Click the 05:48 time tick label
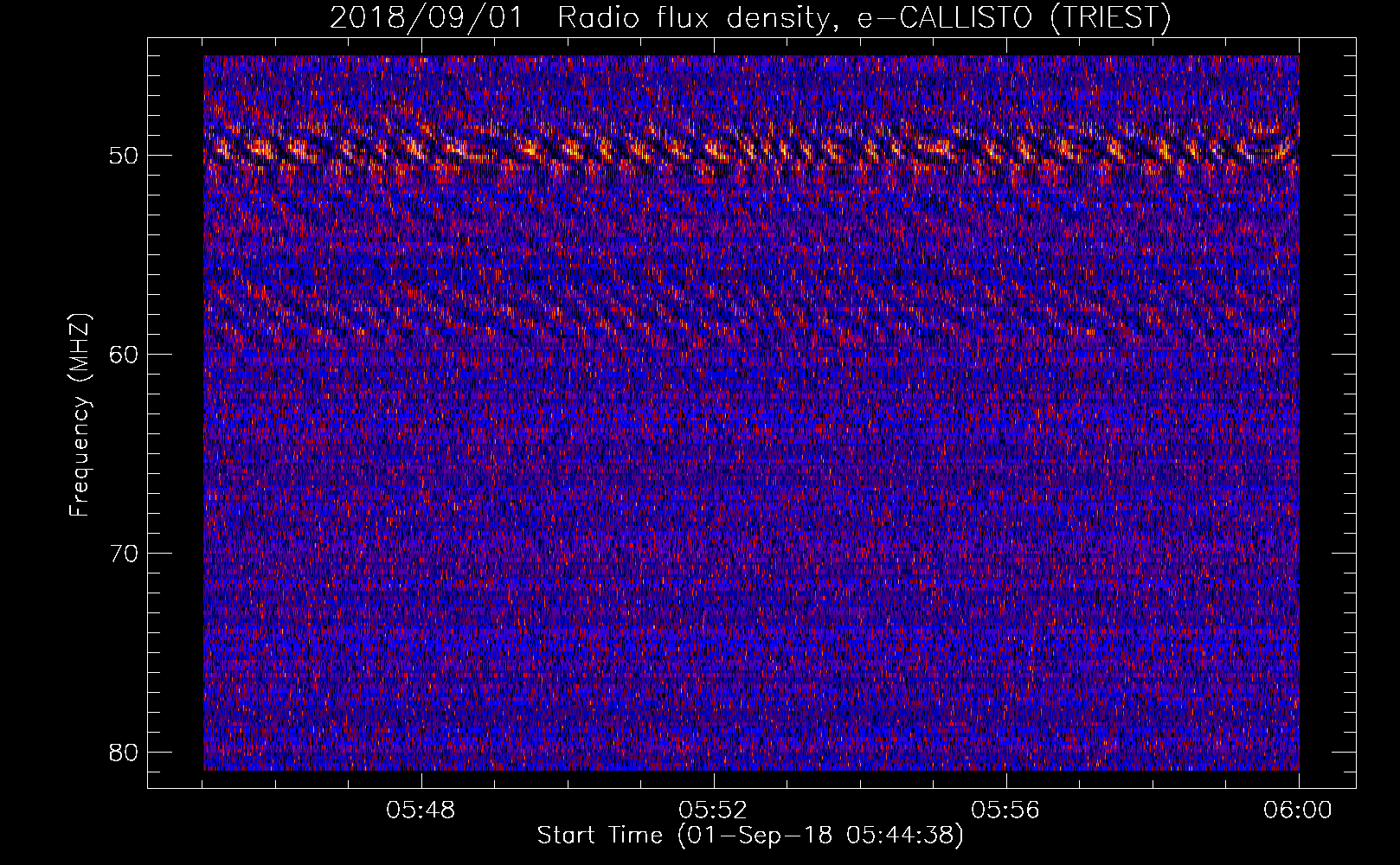This screenshot has height=865, width=1400. [421, 811]
